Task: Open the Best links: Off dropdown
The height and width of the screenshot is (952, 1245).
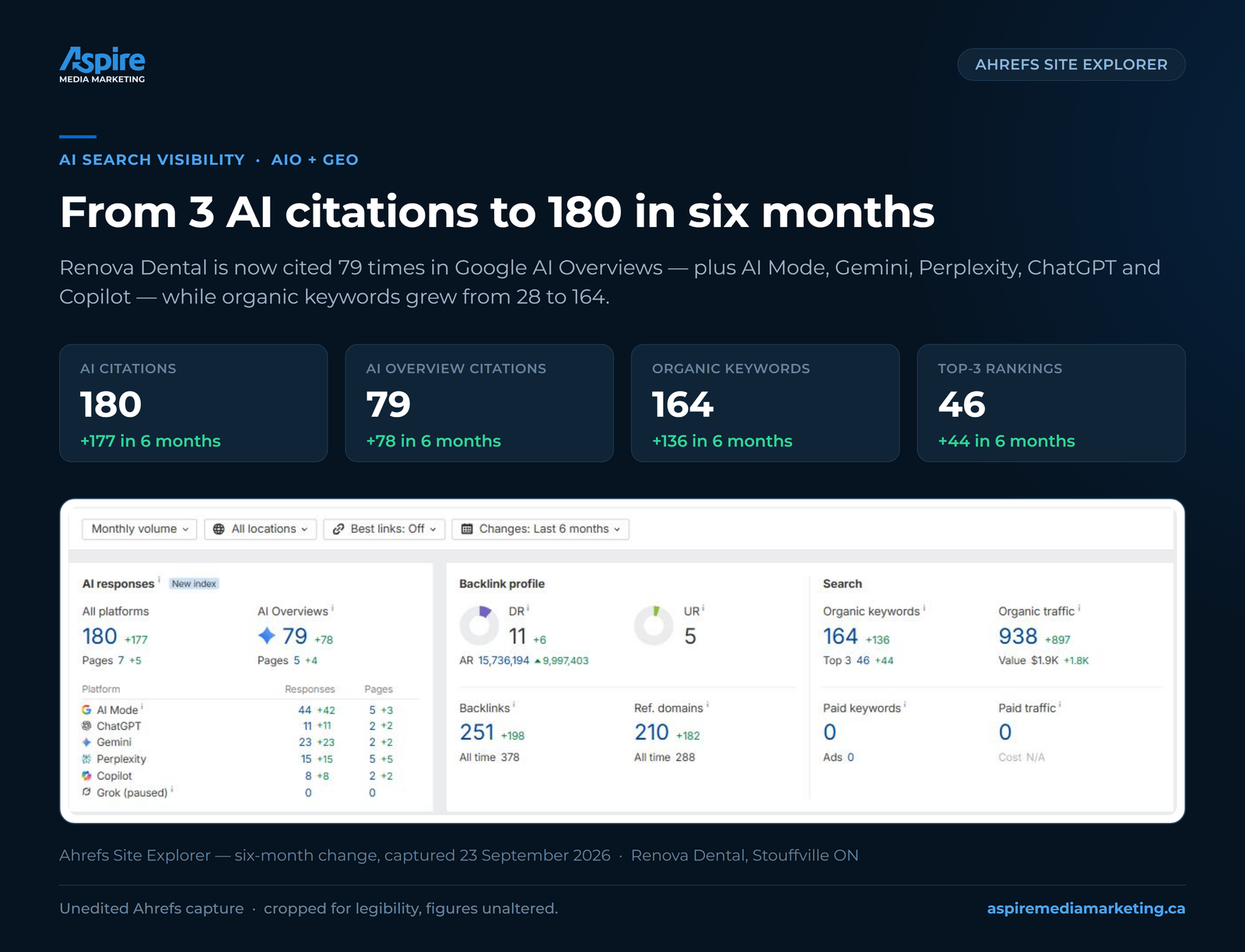Action: point(384,529)
